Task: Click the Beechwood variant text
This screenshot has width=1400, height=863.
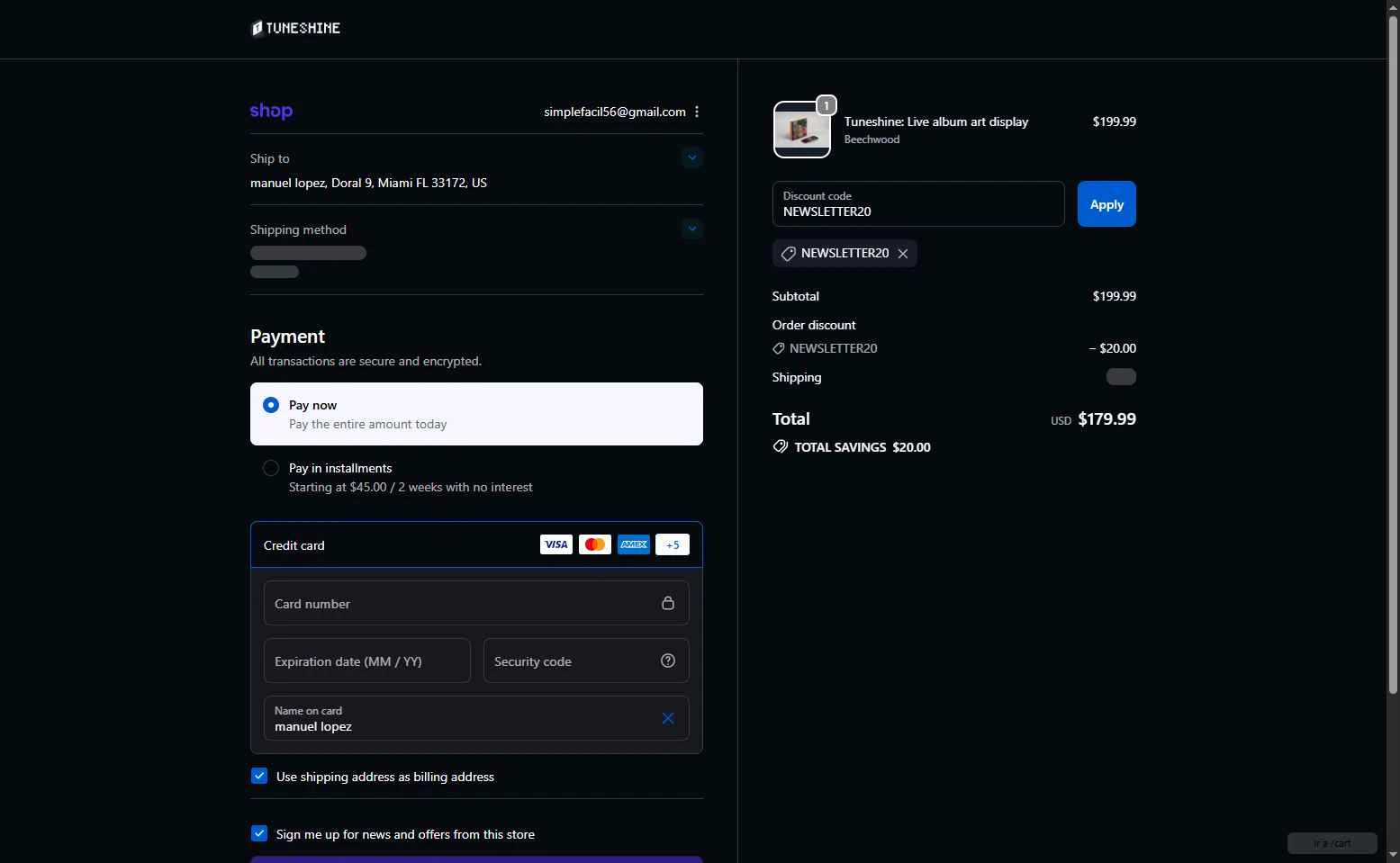Action: pos(872,139)
